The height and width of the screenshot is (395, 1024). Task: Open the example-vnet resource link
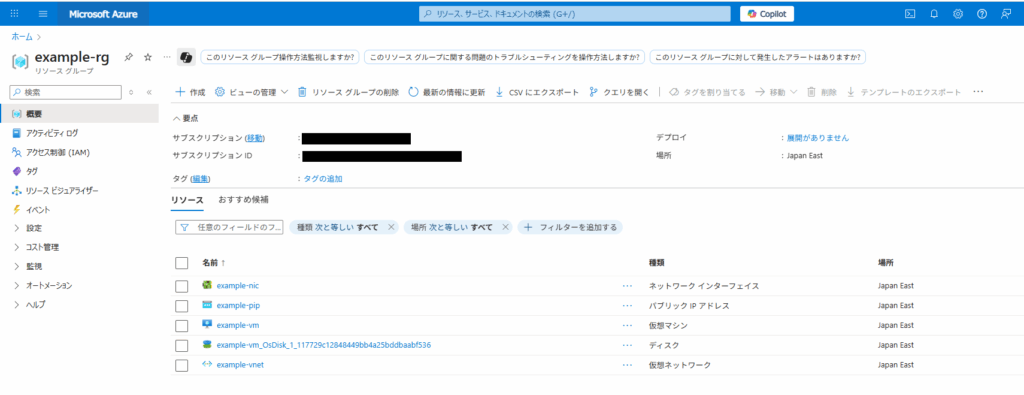240,365
